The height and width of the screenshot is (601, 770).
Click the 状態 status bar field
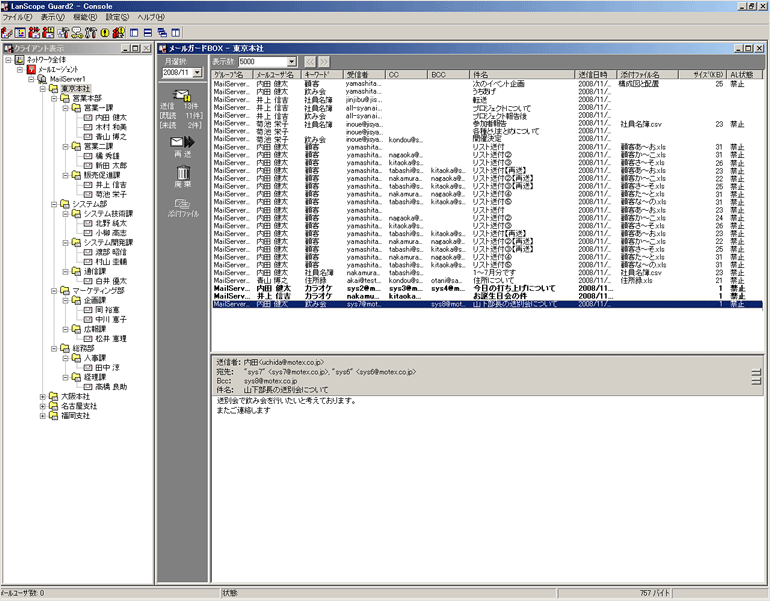(389, 593)
